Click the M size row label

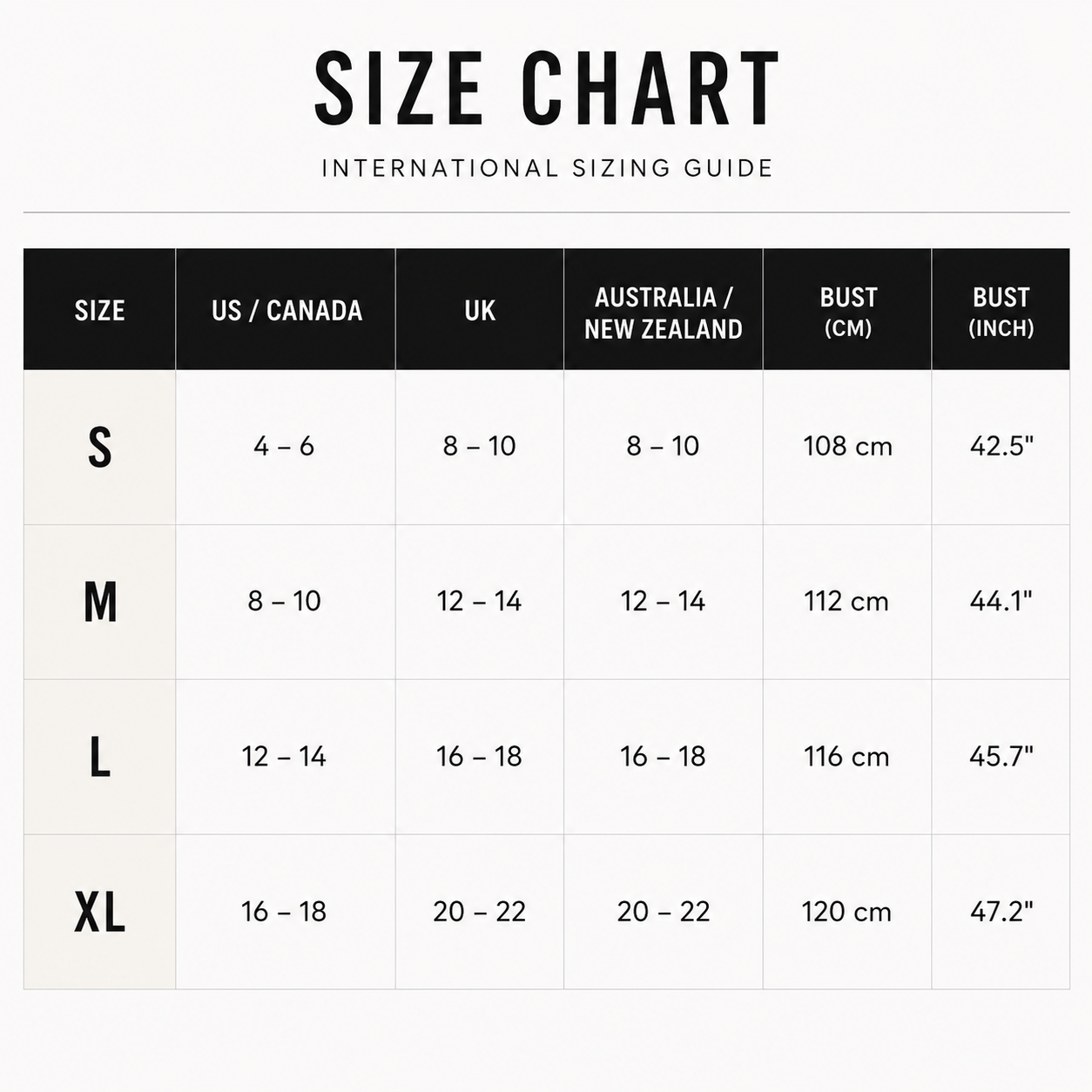(x=100, y=602)
